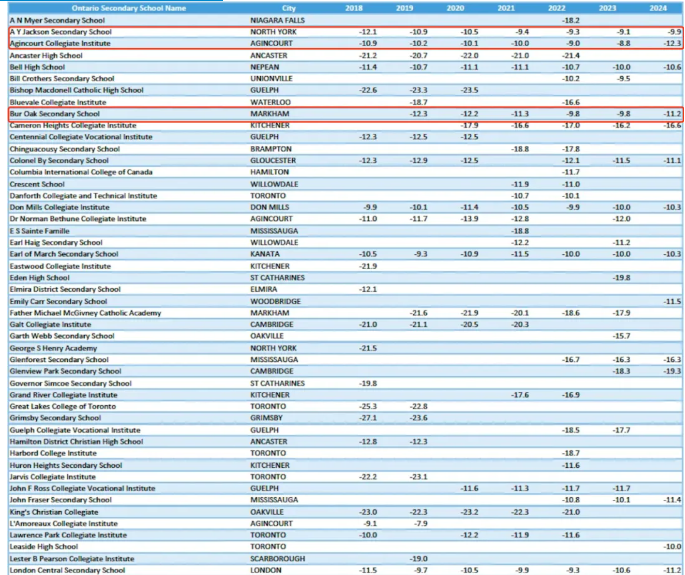The height and width of the screenshot is (575, 685).
Task: Select George S Henry Academy name
Action: pyautogui.click(x=53, y=348)
